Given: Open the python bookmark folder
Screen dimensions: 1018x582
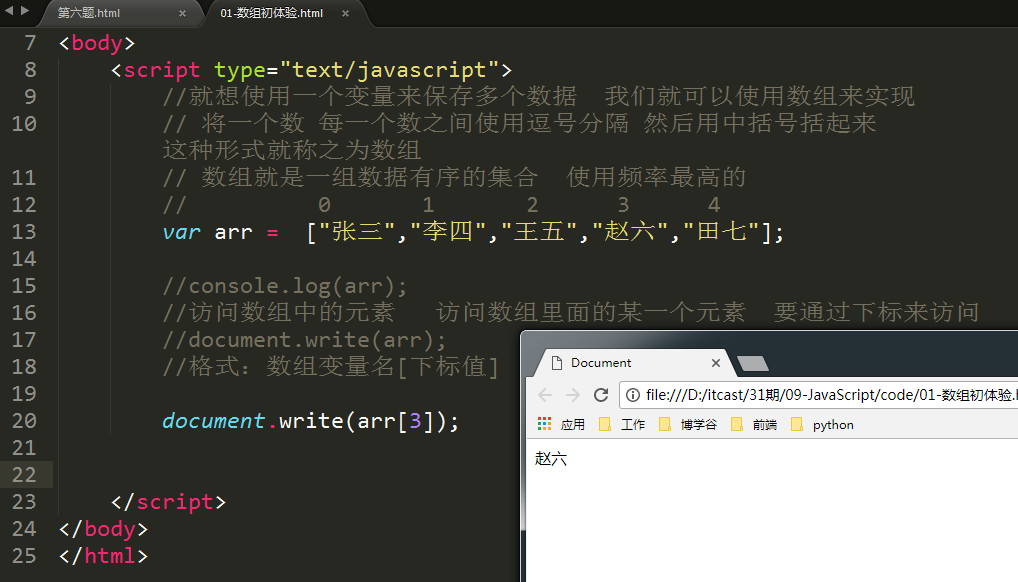Looking at the screenshot, I should tap(823, 425).
